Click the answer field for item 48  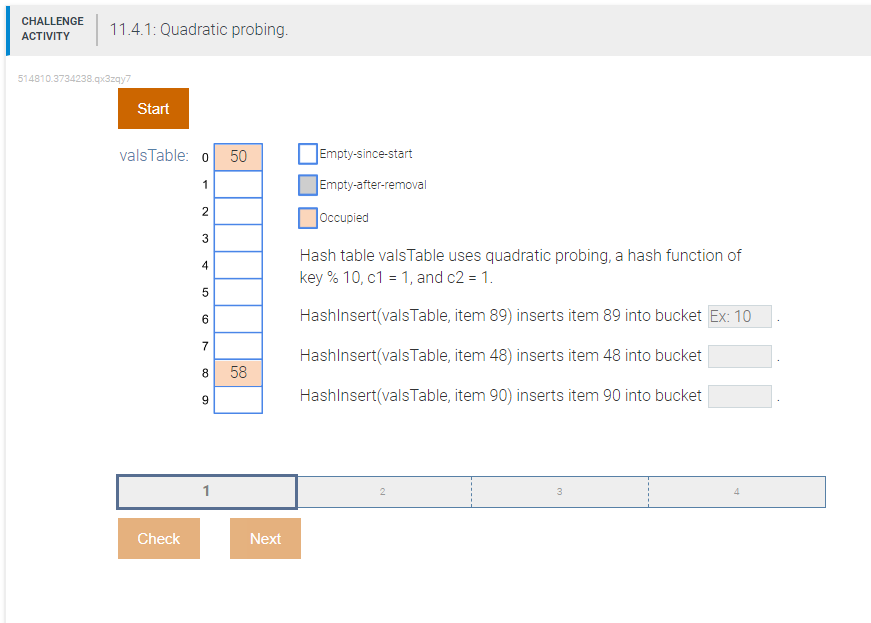pyautogui.click(x=739, y=355)
